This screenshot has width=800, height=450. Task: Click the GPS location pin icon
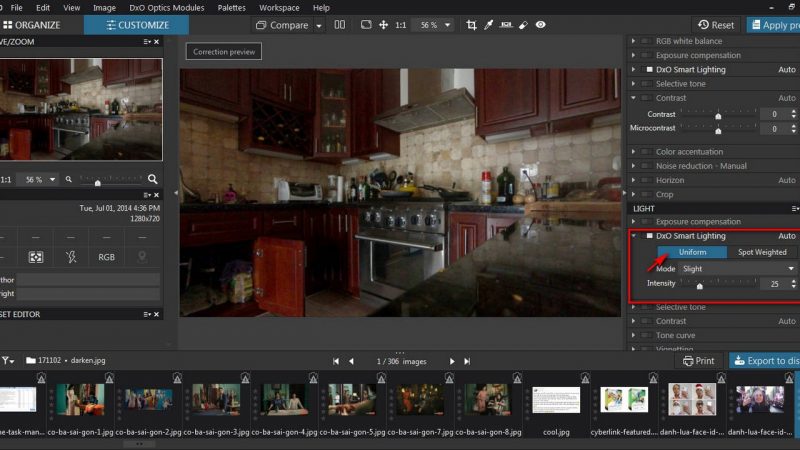click(x=142, y=257)
